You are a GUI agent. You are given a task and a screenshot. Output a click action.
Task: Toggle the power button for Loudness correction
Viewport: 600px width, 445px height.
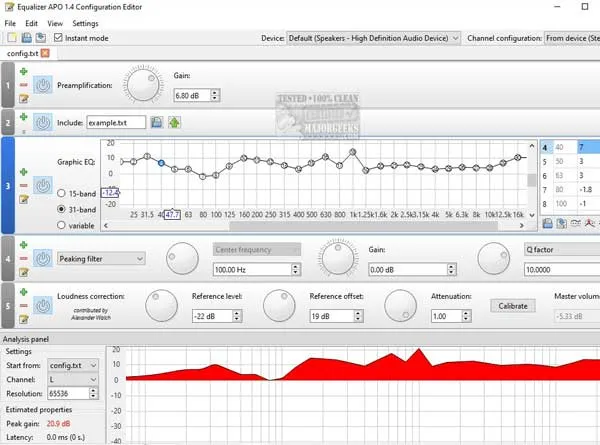click(42, 306)
